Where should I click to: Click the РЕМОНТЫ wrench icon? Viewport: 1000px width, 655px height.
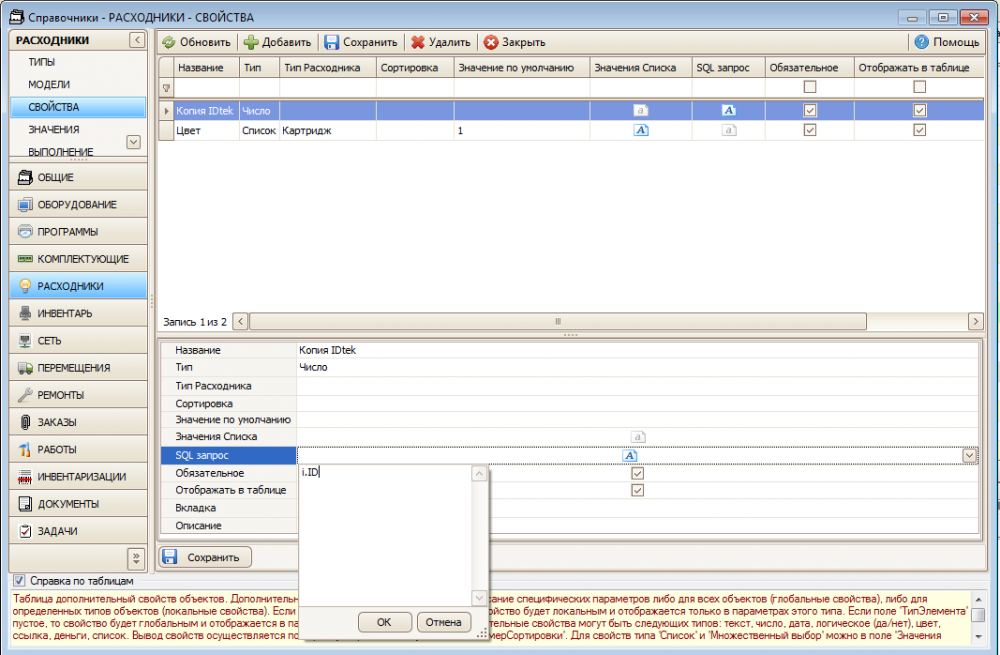tap(25, 395)
